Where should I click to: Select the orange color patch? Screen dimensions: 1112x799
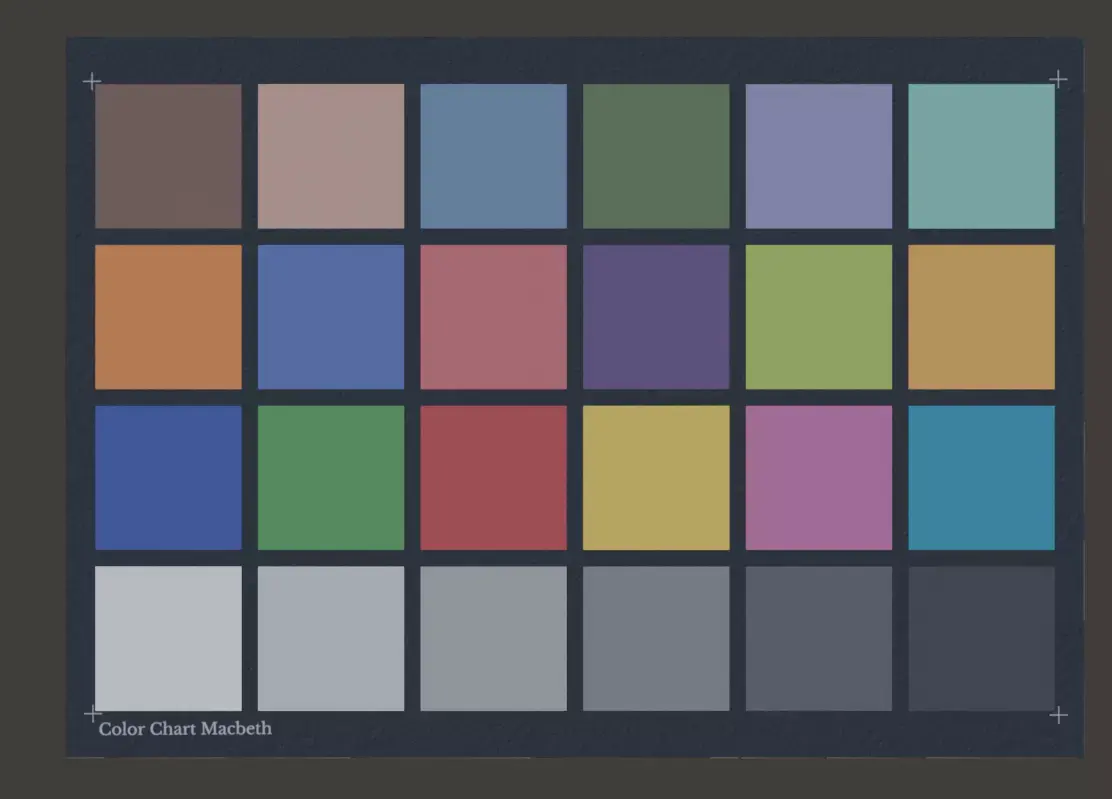(x=167, y=315)
